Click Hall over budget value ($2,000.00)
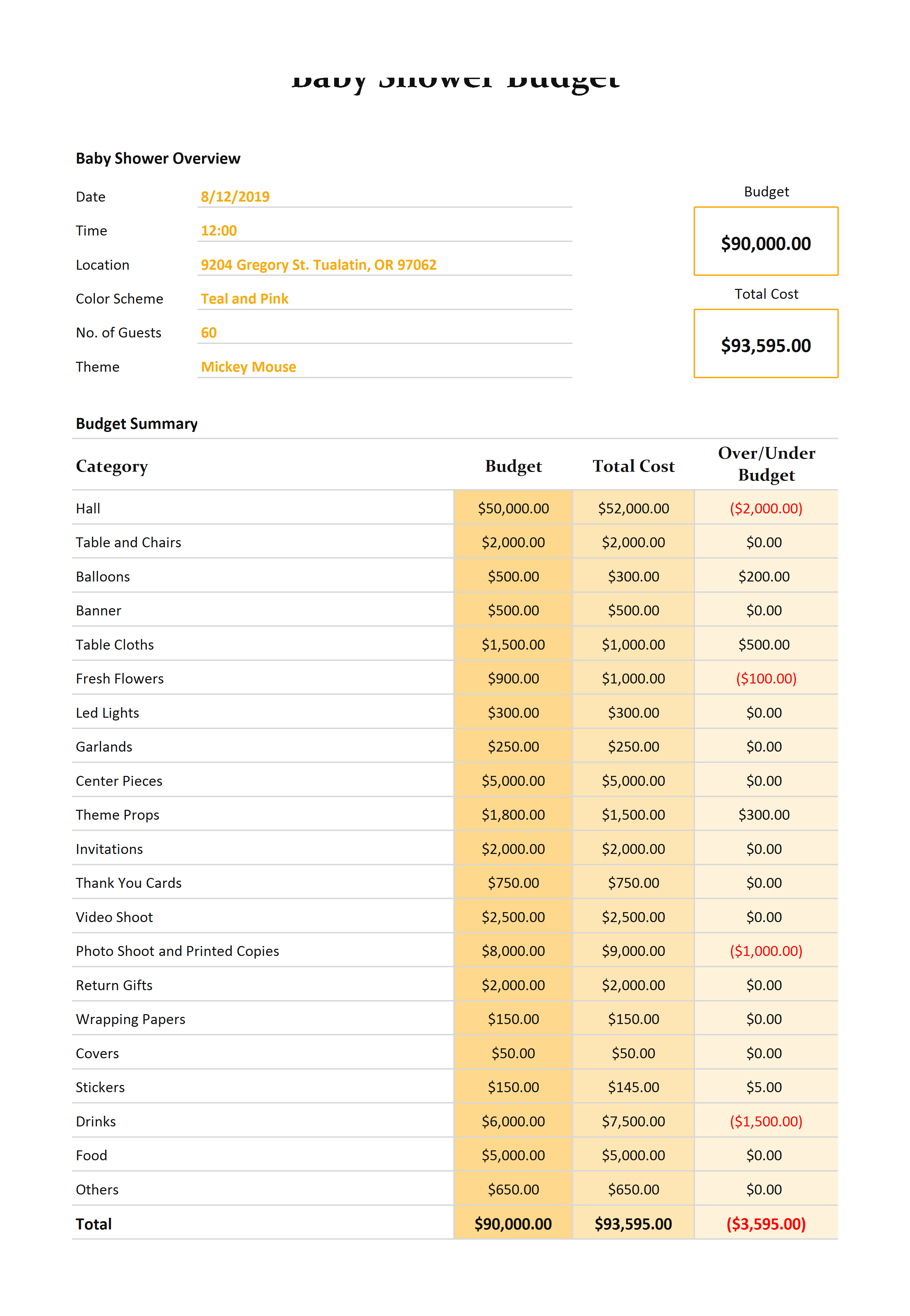Image resolution: width=910 pixels, height=1316 pixels. coord(766,508)
